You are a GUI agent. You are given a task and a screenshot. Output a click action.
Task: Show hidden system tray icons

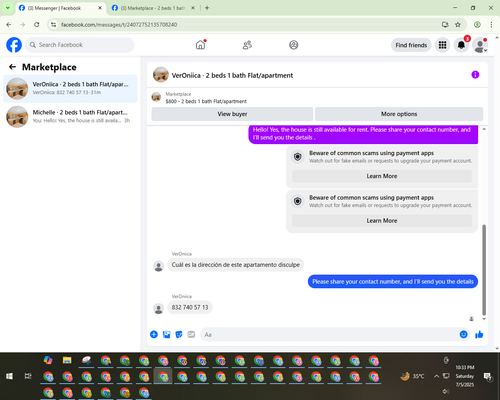[x=436, y=376]
